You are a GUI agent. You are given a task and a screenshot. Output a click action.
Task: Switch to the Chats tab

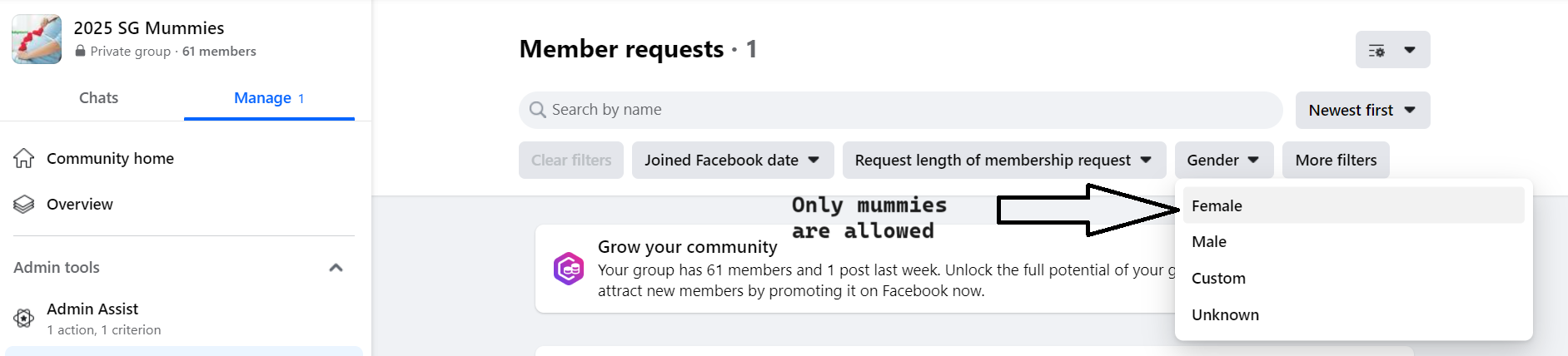click(x=98, y=98)
